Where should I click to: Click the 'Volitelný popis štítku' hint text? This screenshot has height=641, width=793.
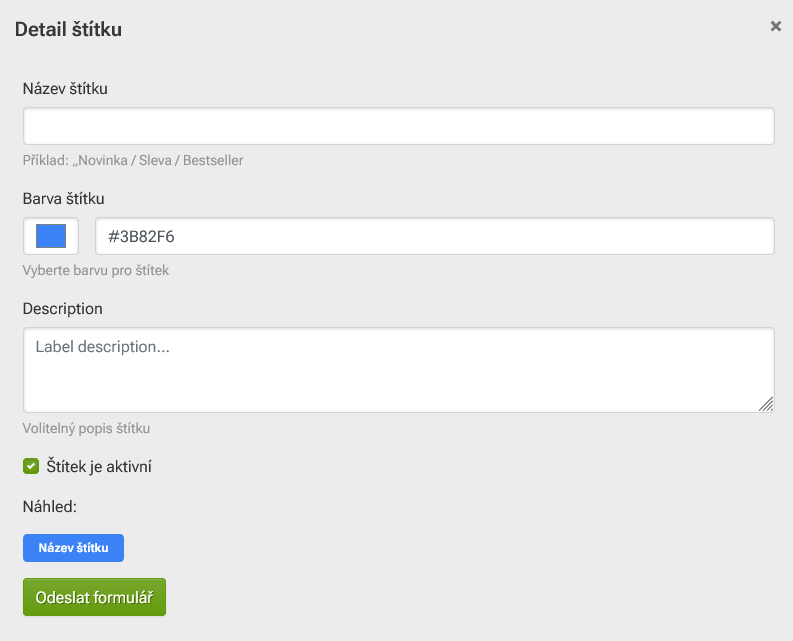point(86,428)
